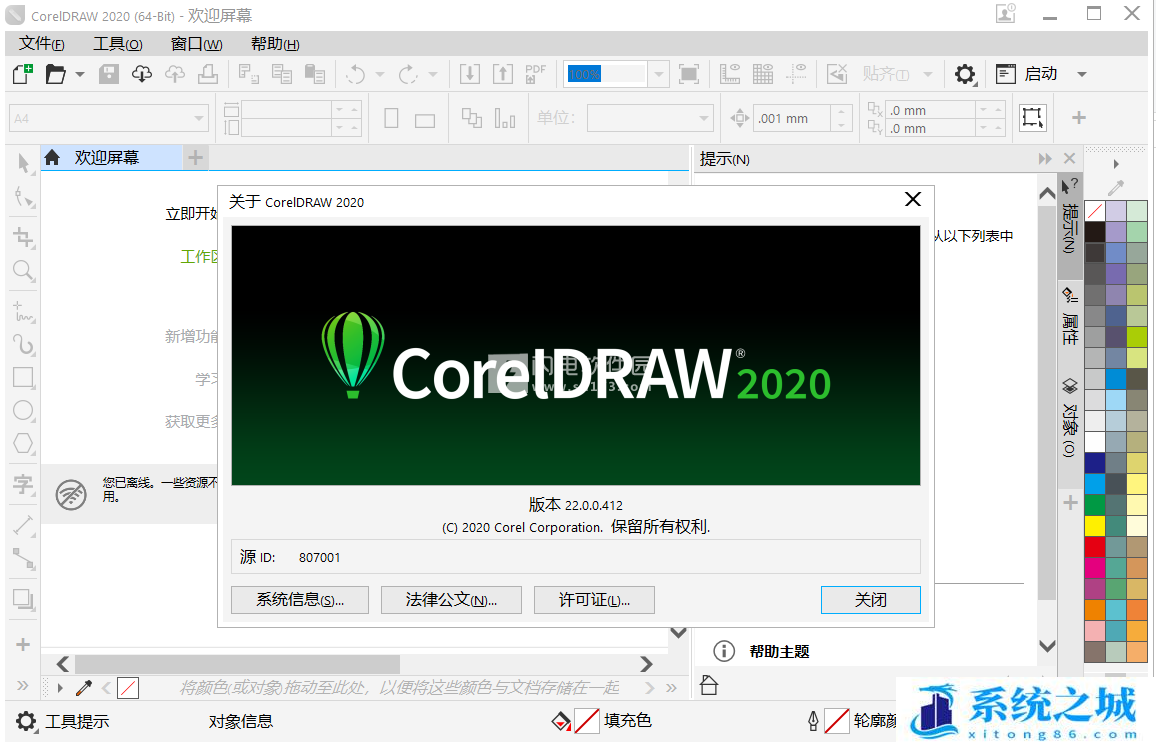The height and width of the screenshot is (747, 1156).
Task: Toggle the Snap Off button
Action: (x=837, y=74)
